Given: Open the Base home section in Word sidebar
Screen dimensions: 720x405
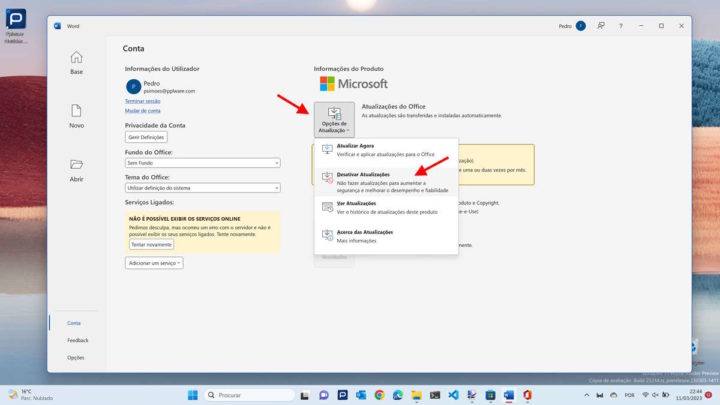Looking at the screenshot, I should coord(76,62).
